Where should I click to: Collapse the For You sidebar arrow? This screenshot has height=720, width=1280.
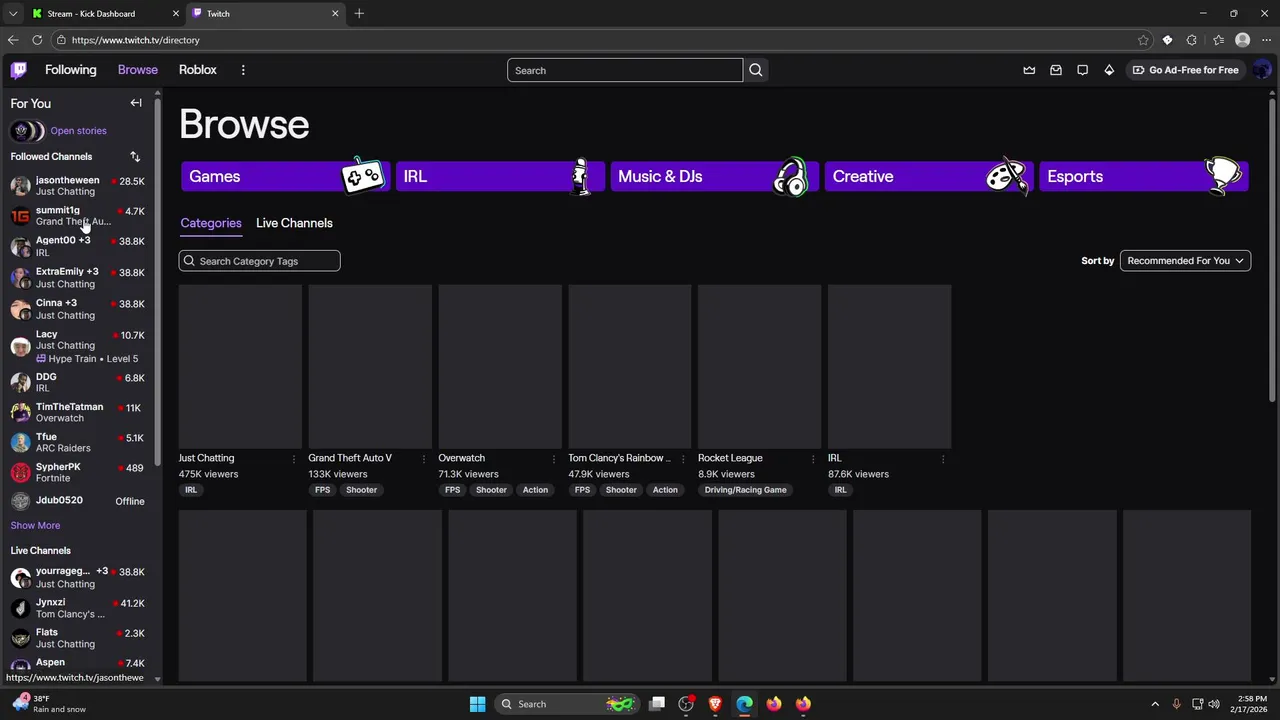[x=136, y=103]
